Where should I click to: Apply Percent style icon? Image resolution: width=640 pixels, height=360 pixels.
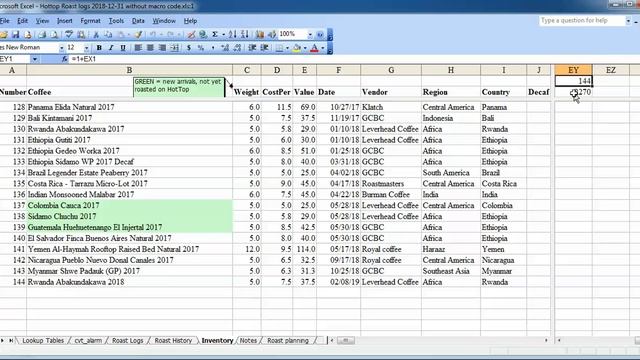point(200,48)
